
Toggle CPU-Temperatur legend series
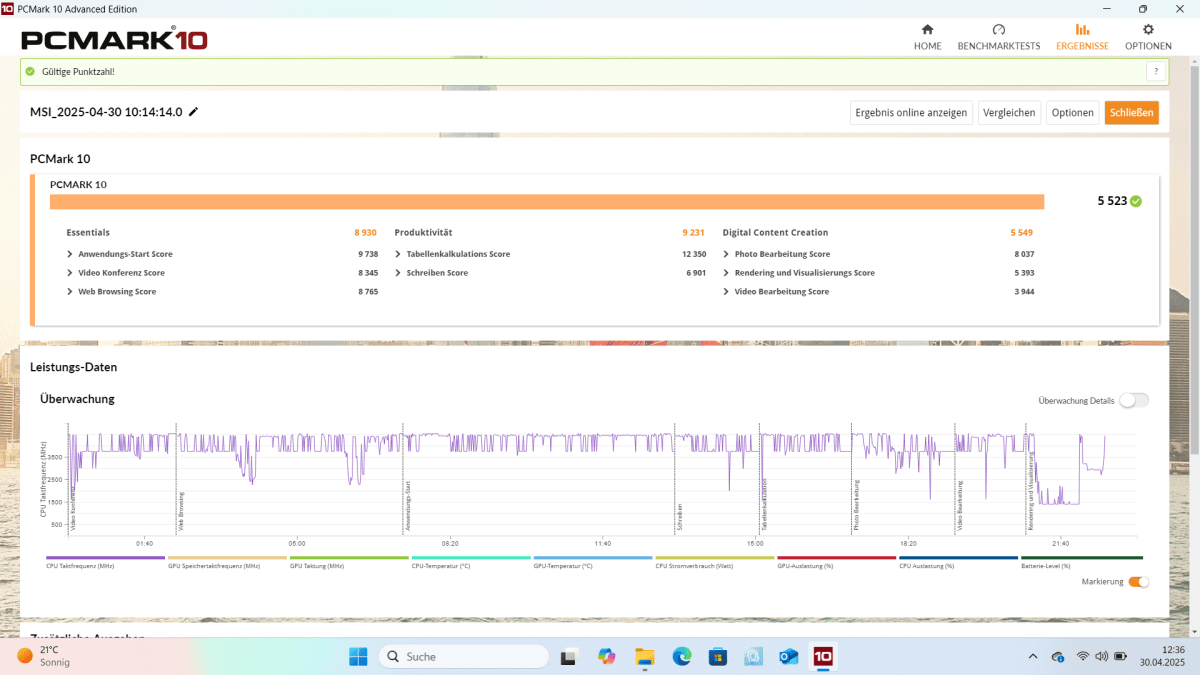(471, 562)
